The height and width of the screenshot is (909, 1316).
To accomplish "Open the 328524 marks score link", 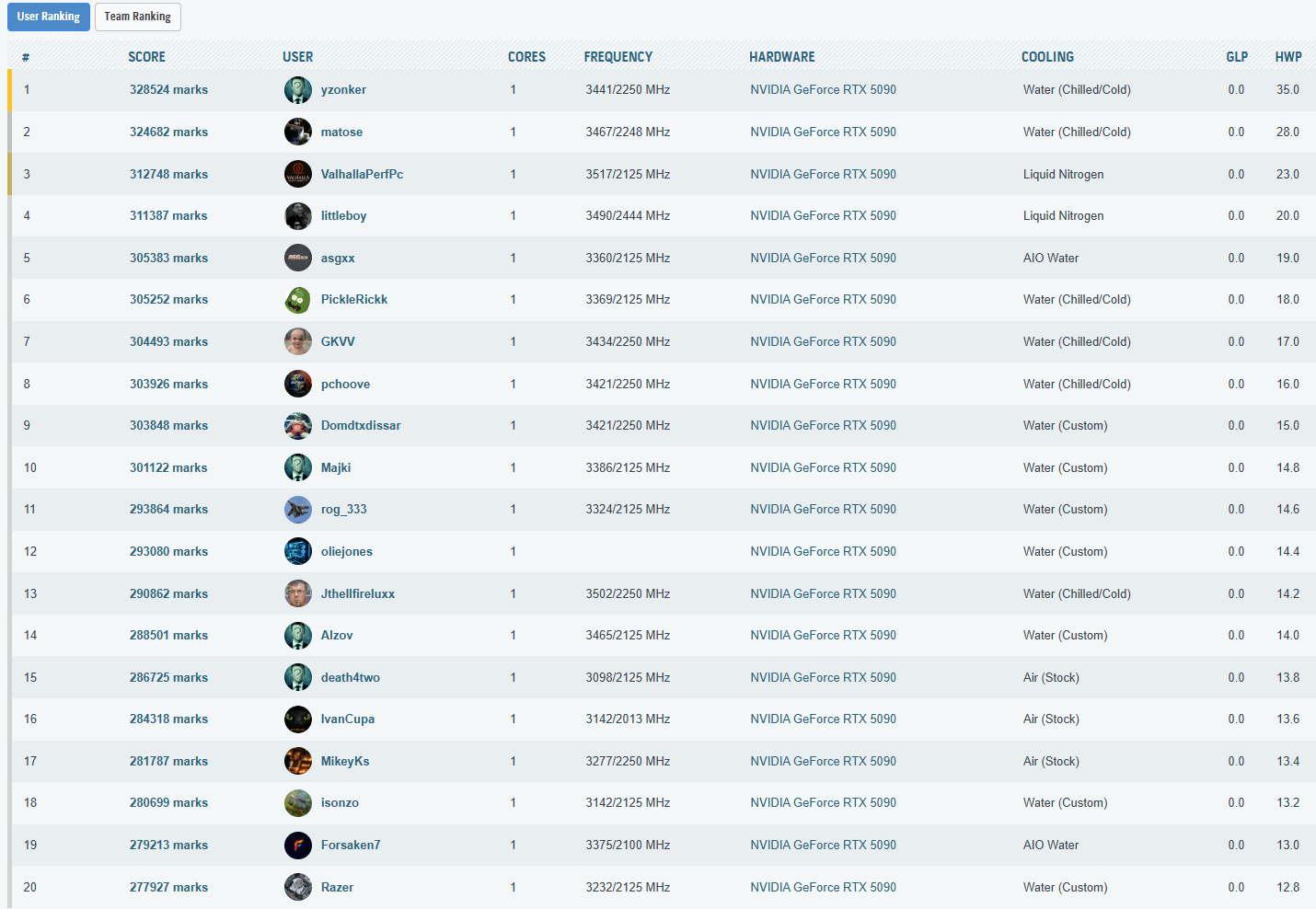I will pos(168,90).
